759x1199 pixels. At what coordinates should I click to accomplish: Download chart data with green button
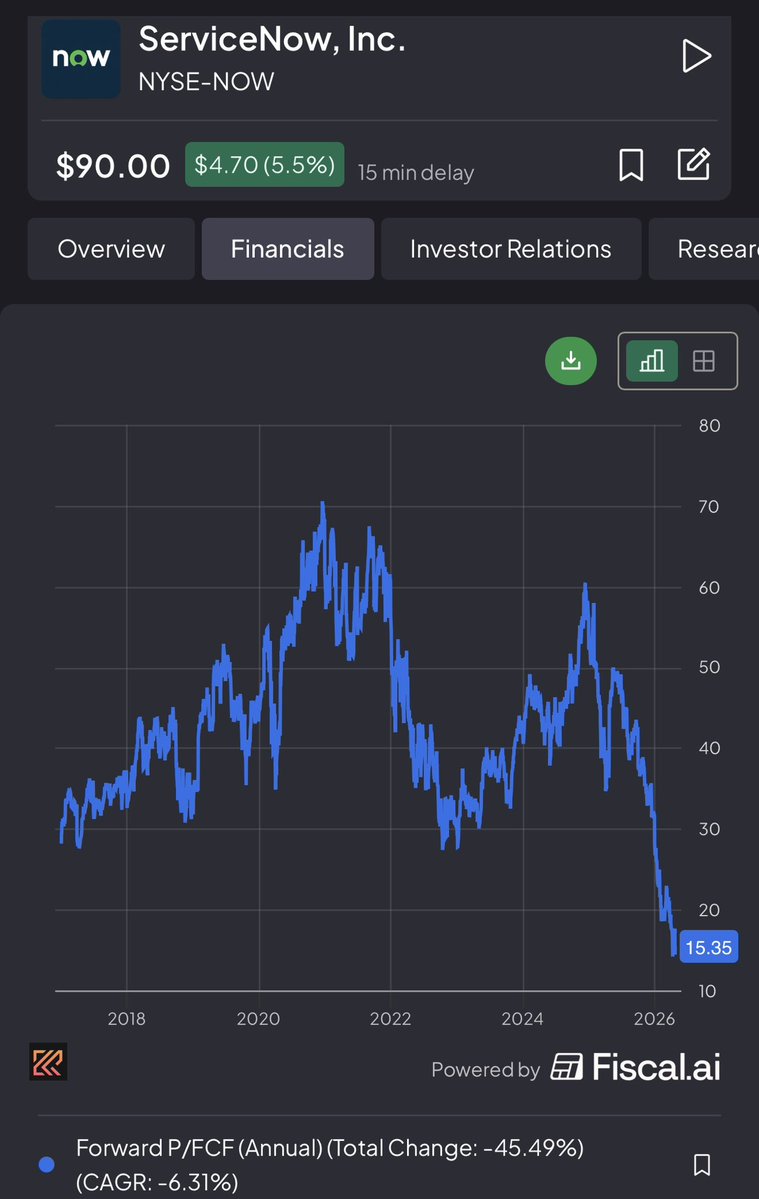pyautogui.click(x=571, y=361)
